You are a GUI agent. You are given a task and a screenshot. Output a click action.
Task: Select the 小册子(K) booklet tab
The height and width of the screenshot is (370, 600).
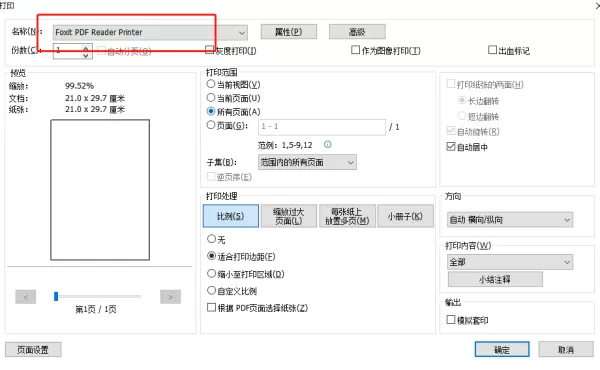pos(405,216)
